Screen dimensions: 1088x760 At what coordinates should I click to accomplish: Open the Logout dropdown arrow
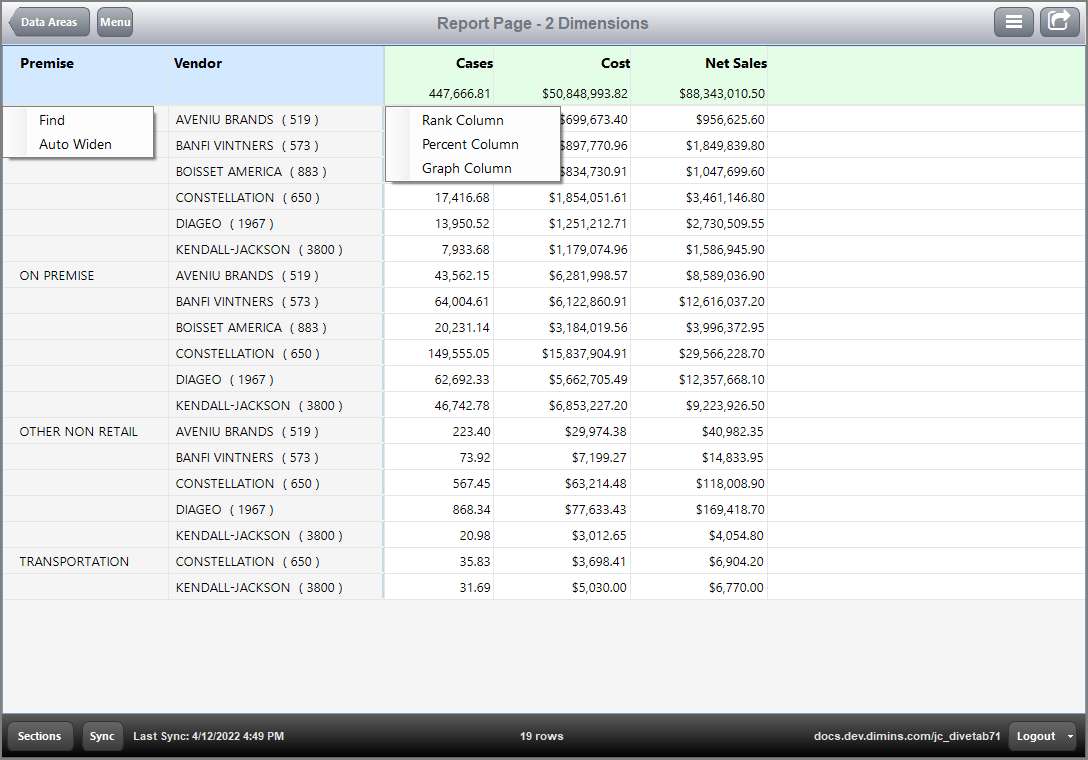tap(1069, 736)
